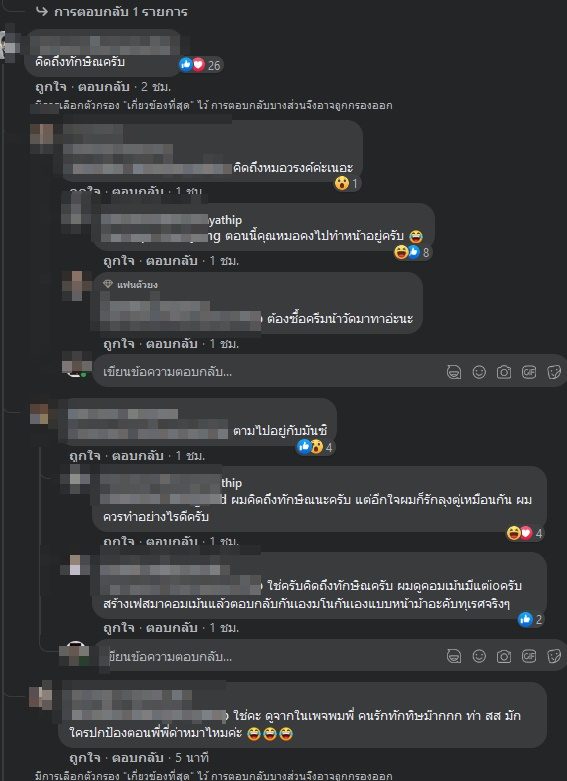
Task: Insert emoji in first reply box
Action: (479, 372)
